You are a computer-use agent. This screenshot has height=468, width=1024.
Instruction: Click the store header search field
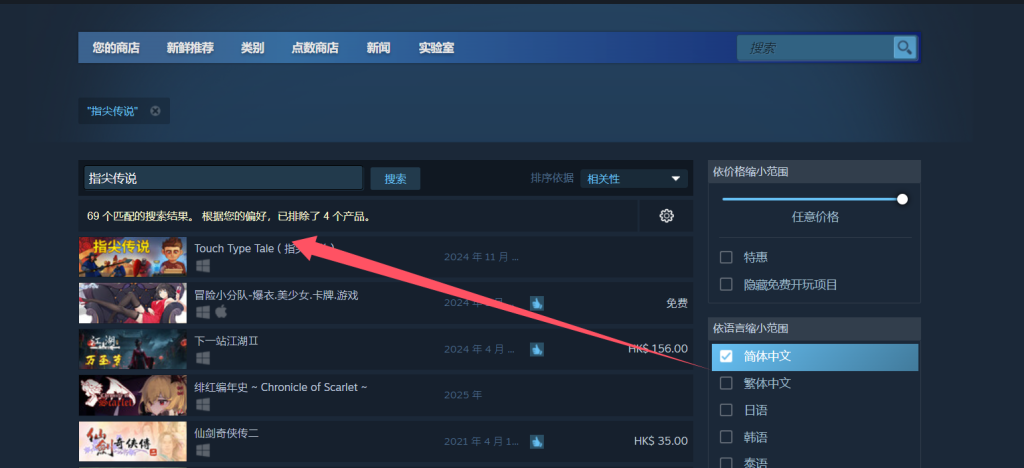point(815,48)
